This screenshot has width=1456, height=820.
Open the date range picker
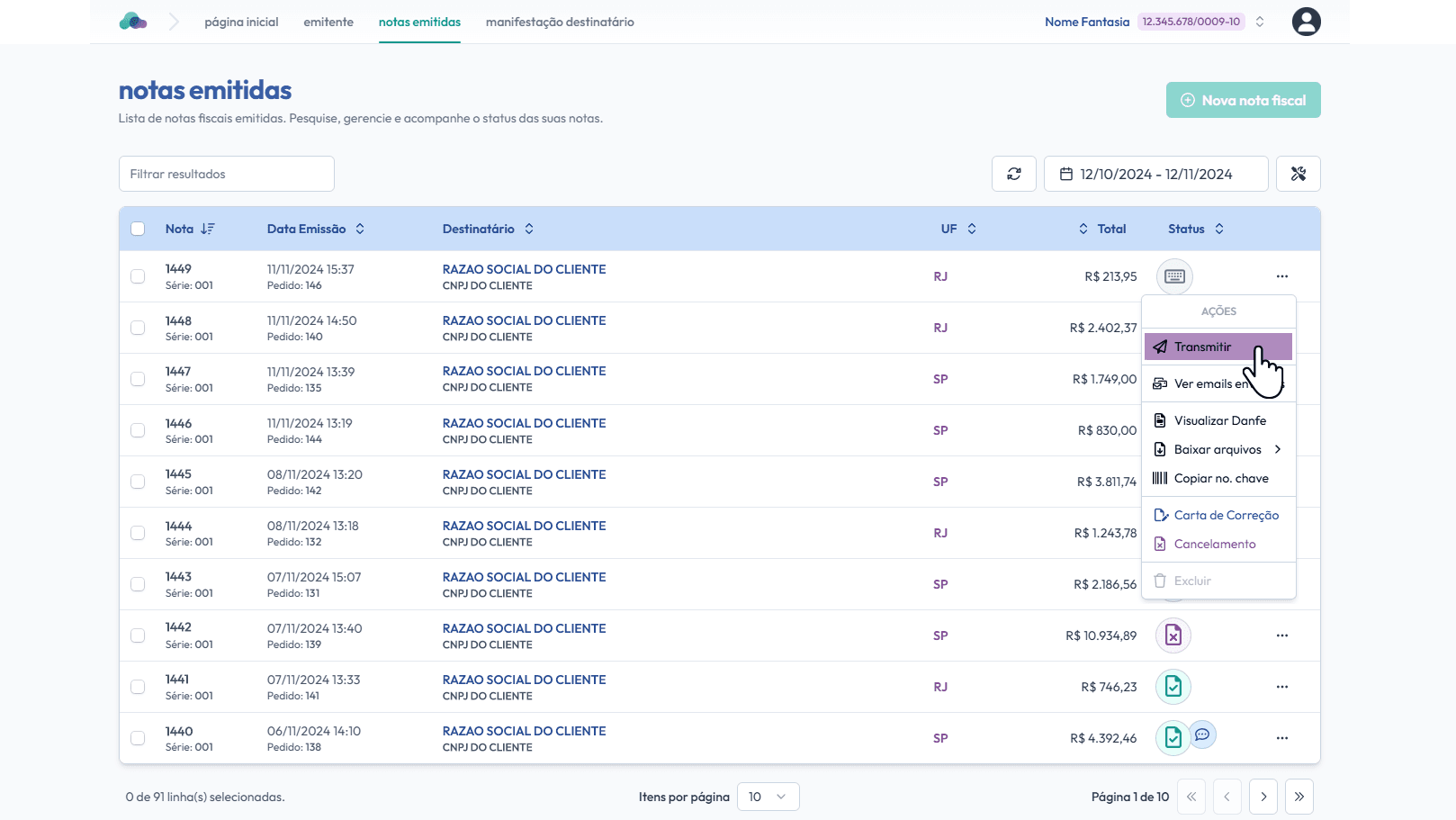point(1155,174)
